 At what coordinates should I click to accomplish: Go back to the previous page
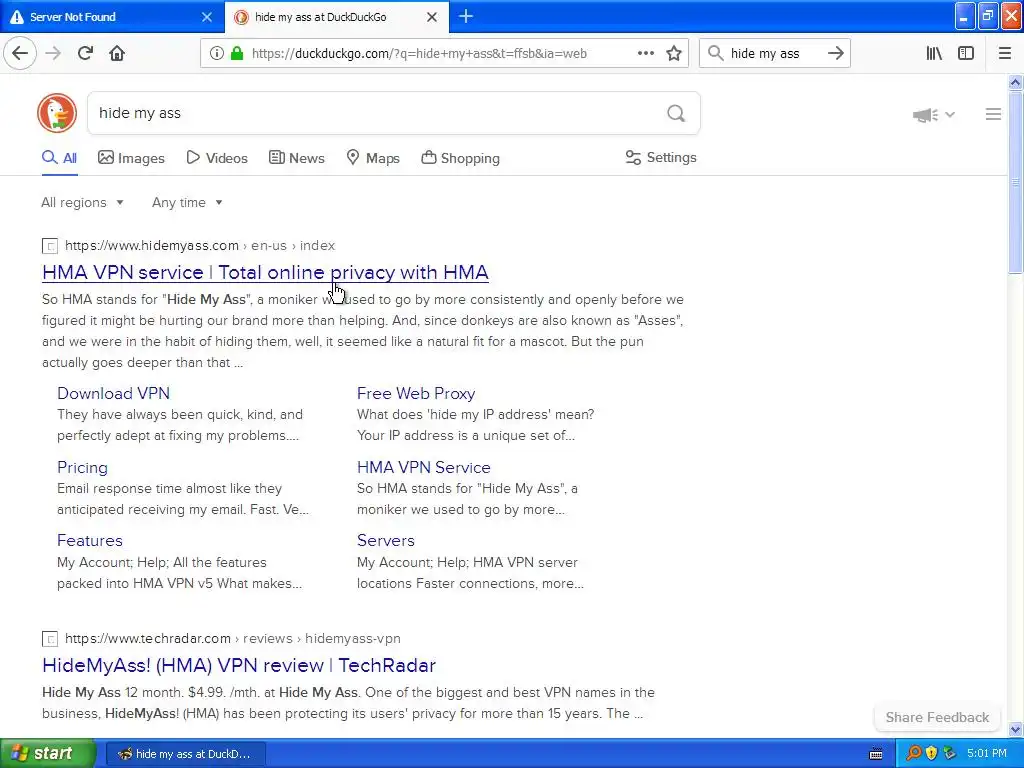20,53
